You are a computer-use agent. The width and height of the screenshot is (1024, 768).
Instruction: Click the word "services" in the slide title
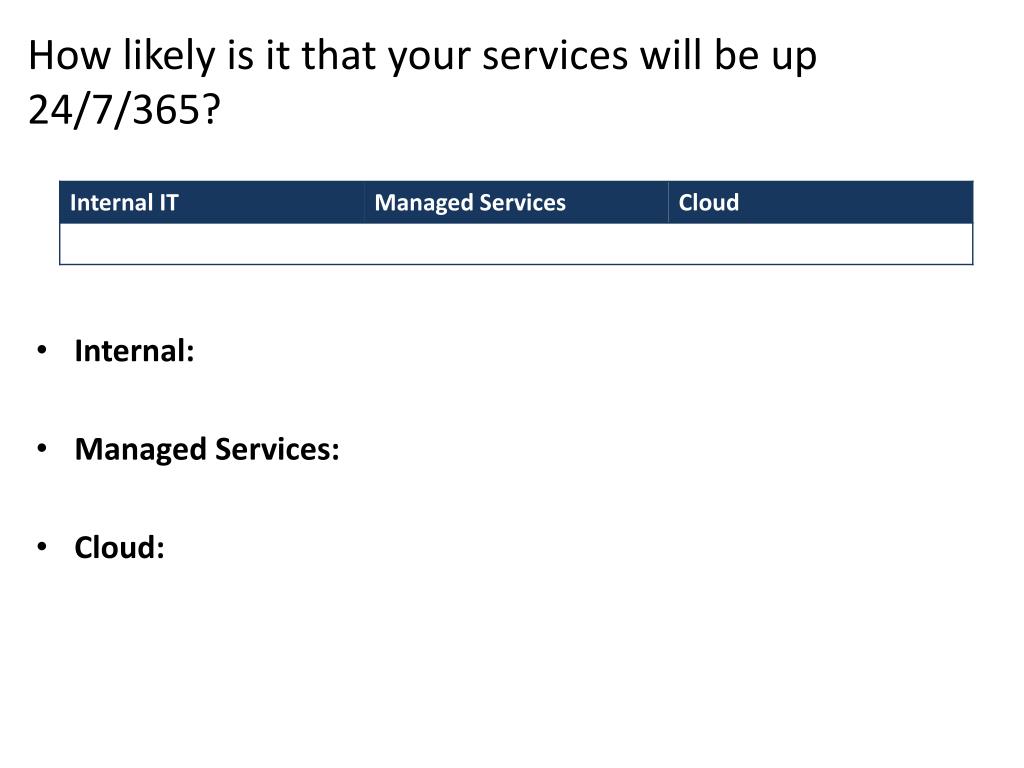(555, 56)
